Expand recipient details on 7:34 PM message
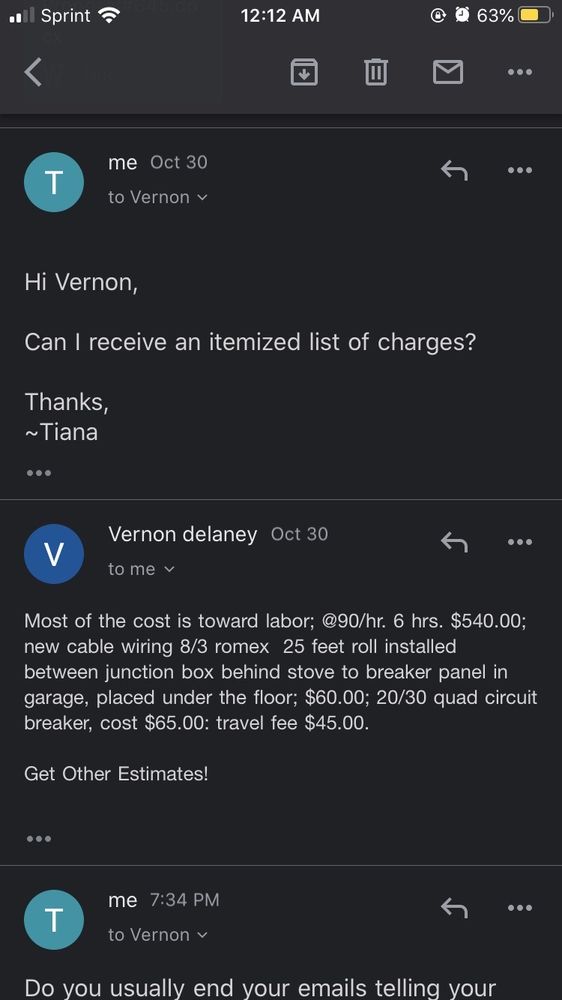 coord(158,935)
